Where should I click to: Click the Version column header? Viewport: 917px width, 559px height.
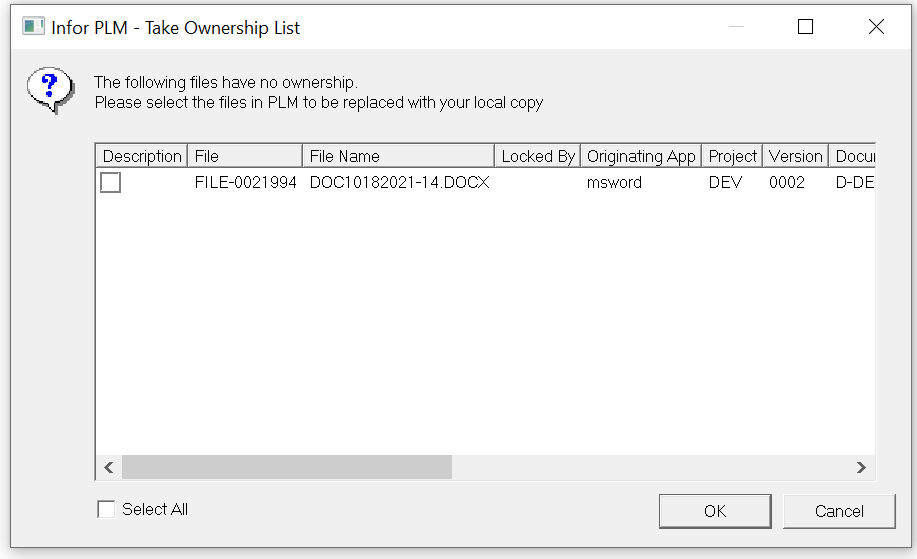tap(795, 156)
